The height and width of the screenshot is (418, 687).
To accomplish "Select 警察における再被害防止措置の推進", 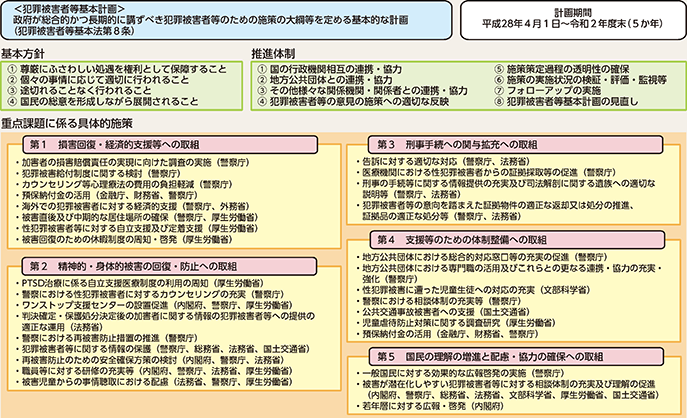I will [x=107, y=338].
